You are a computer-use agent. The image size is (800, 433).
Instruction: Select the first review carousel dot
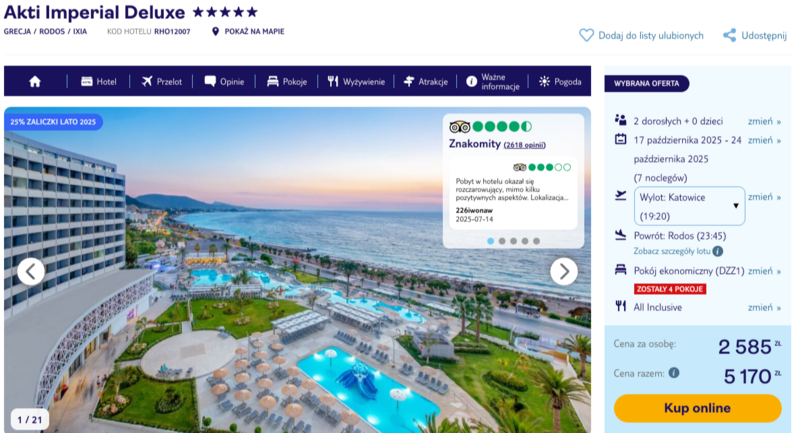click(490, 241)
